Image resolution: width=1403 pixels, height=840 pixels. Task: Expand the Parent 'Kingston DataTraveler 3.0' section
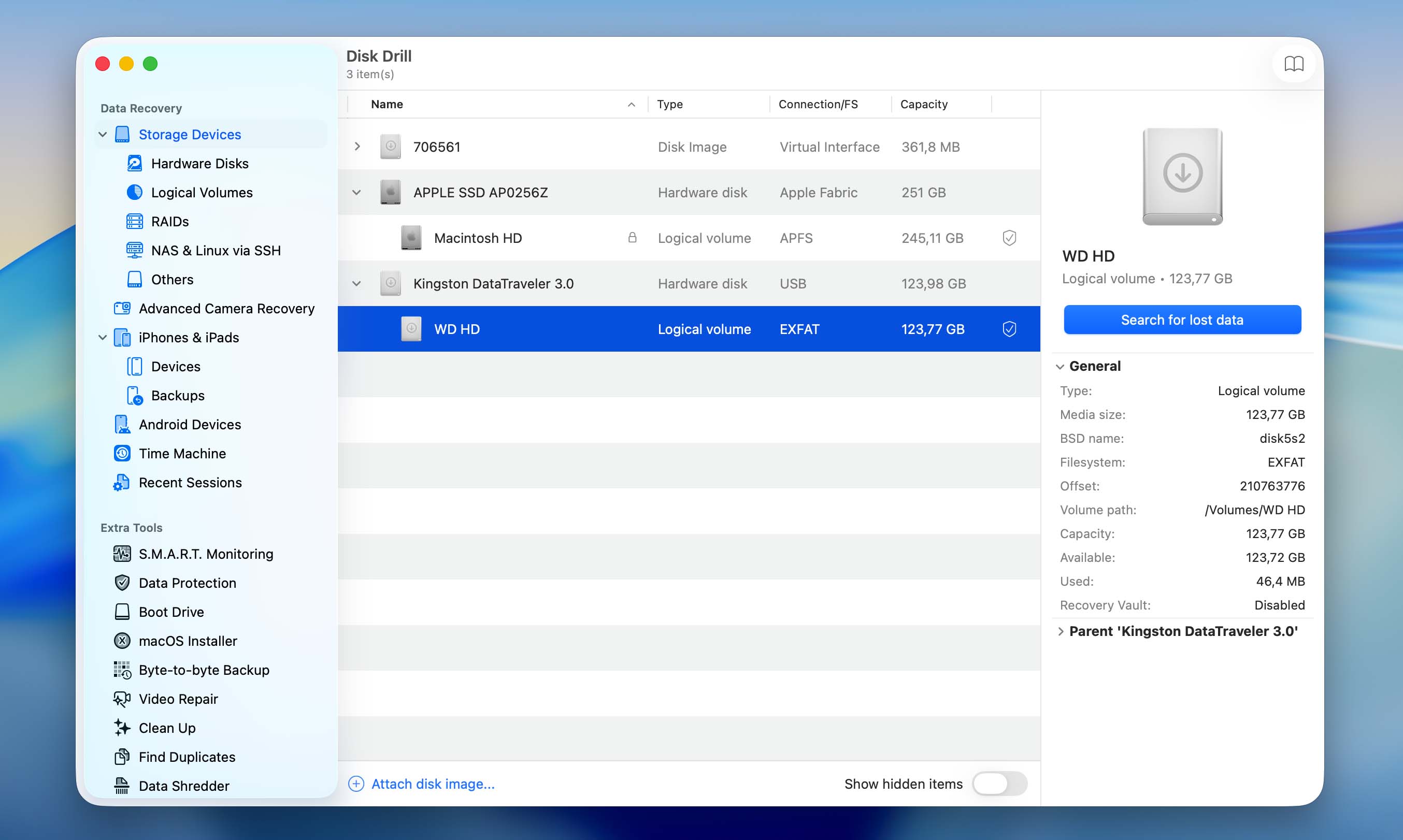pos(1061,631)
